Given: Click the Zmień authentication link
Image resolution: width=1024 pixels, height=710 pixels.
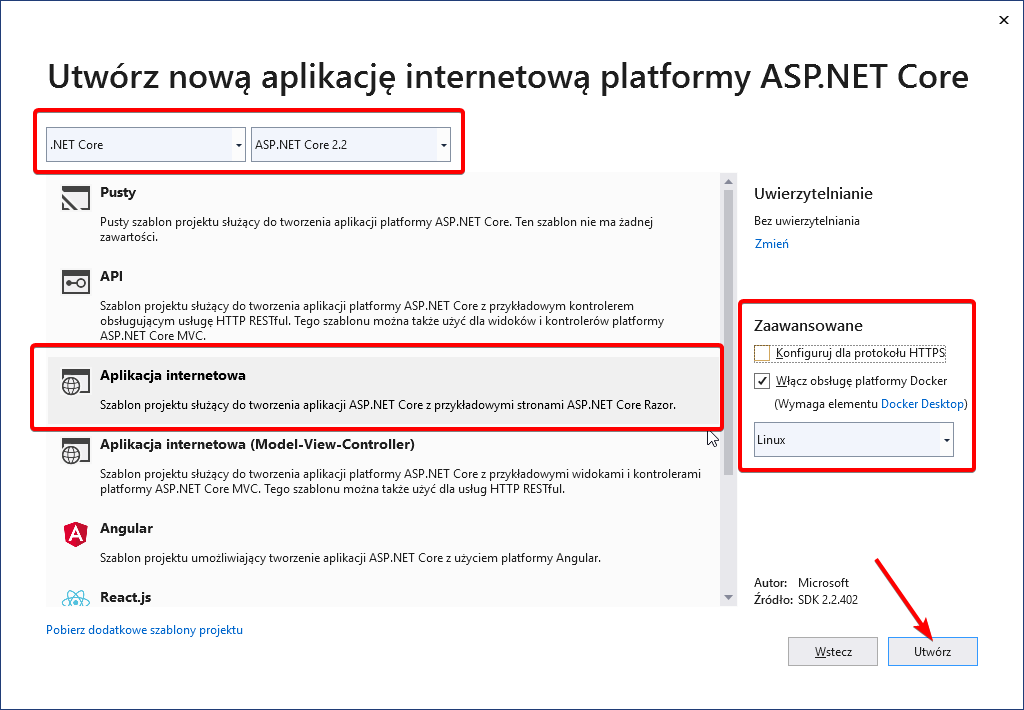Looking at the screenshot, I should pyautogui.click(x=771, y=243).
